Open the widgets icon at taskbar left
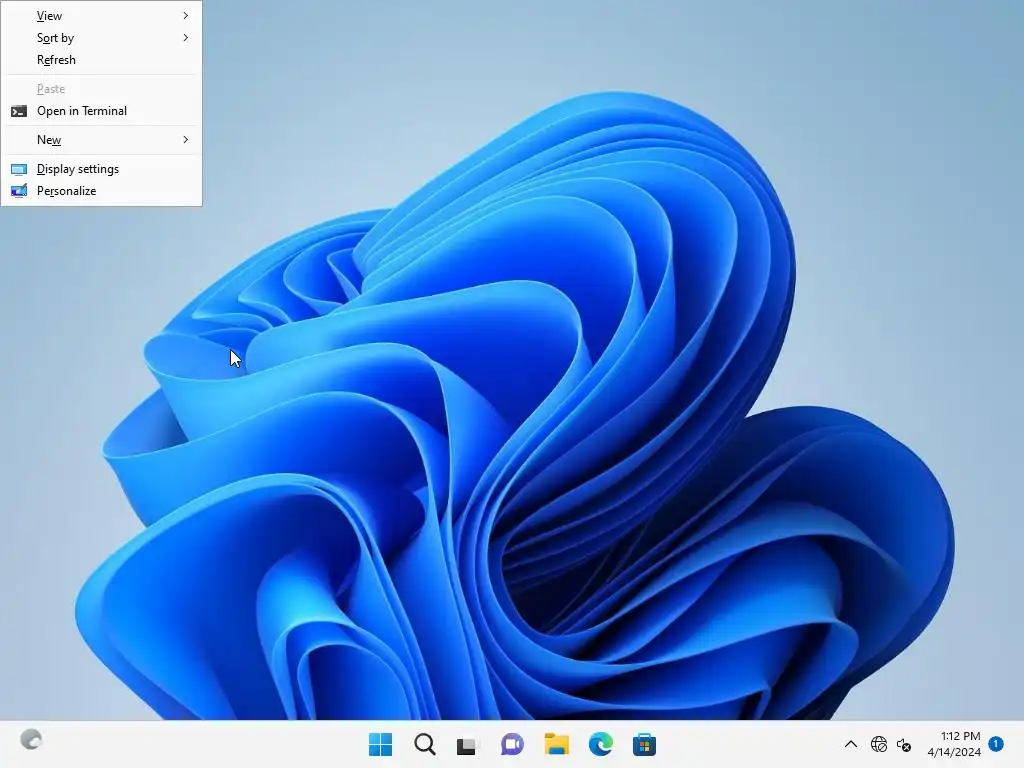The height and width of the screenshot is (768, 1024). [31, 739]
